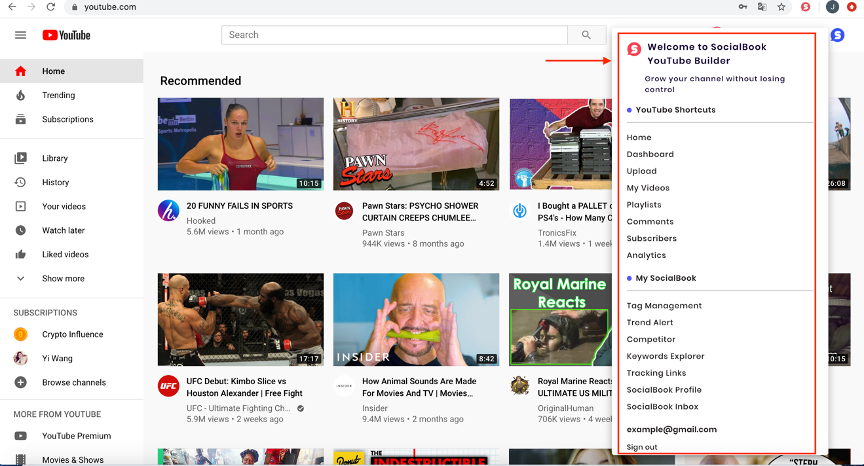Open UFC Kimbo Slice fight thumbnail
This screenshot has width=864, height=466.
point(241,319)
